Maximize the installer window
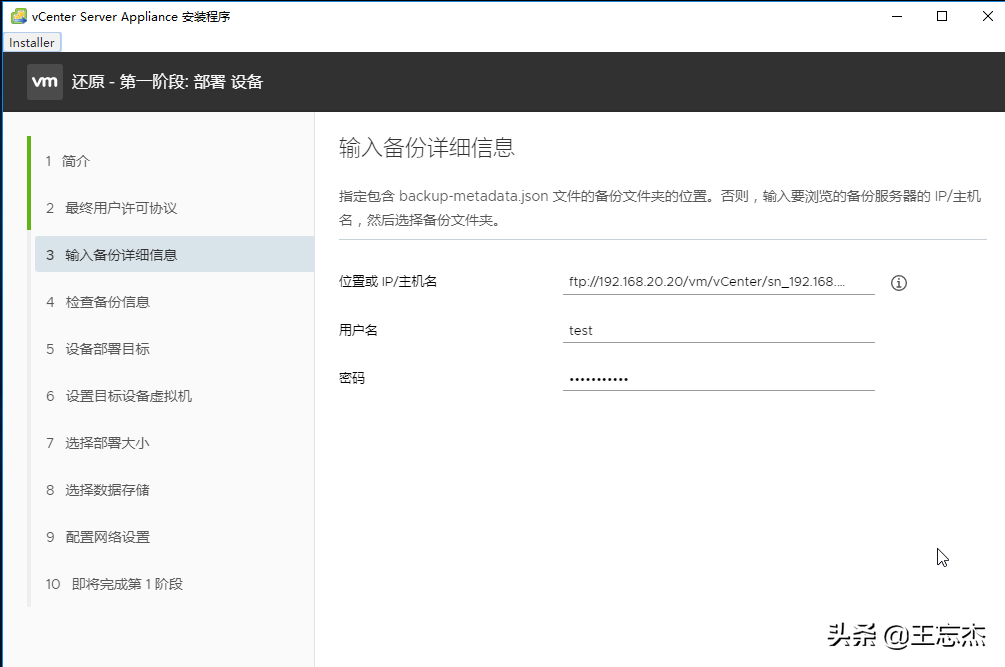Screen dimensions: 1005x667 click(x=942, y=16)
